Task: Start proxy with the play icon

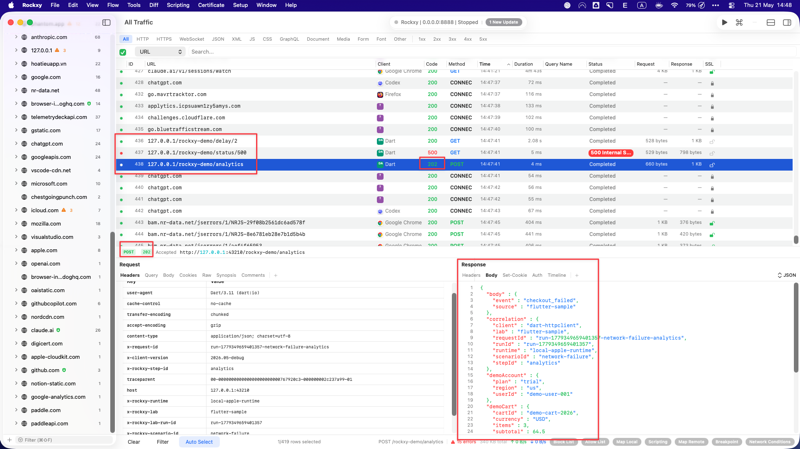Action: [x=724, y=22]
